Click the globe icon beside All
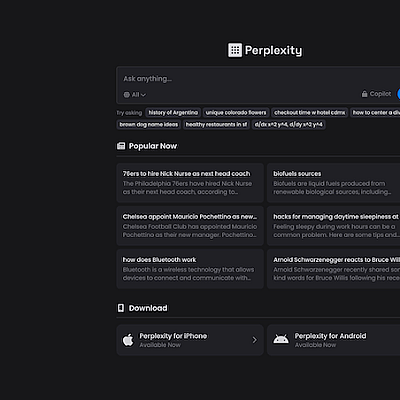 click(127, 95)
